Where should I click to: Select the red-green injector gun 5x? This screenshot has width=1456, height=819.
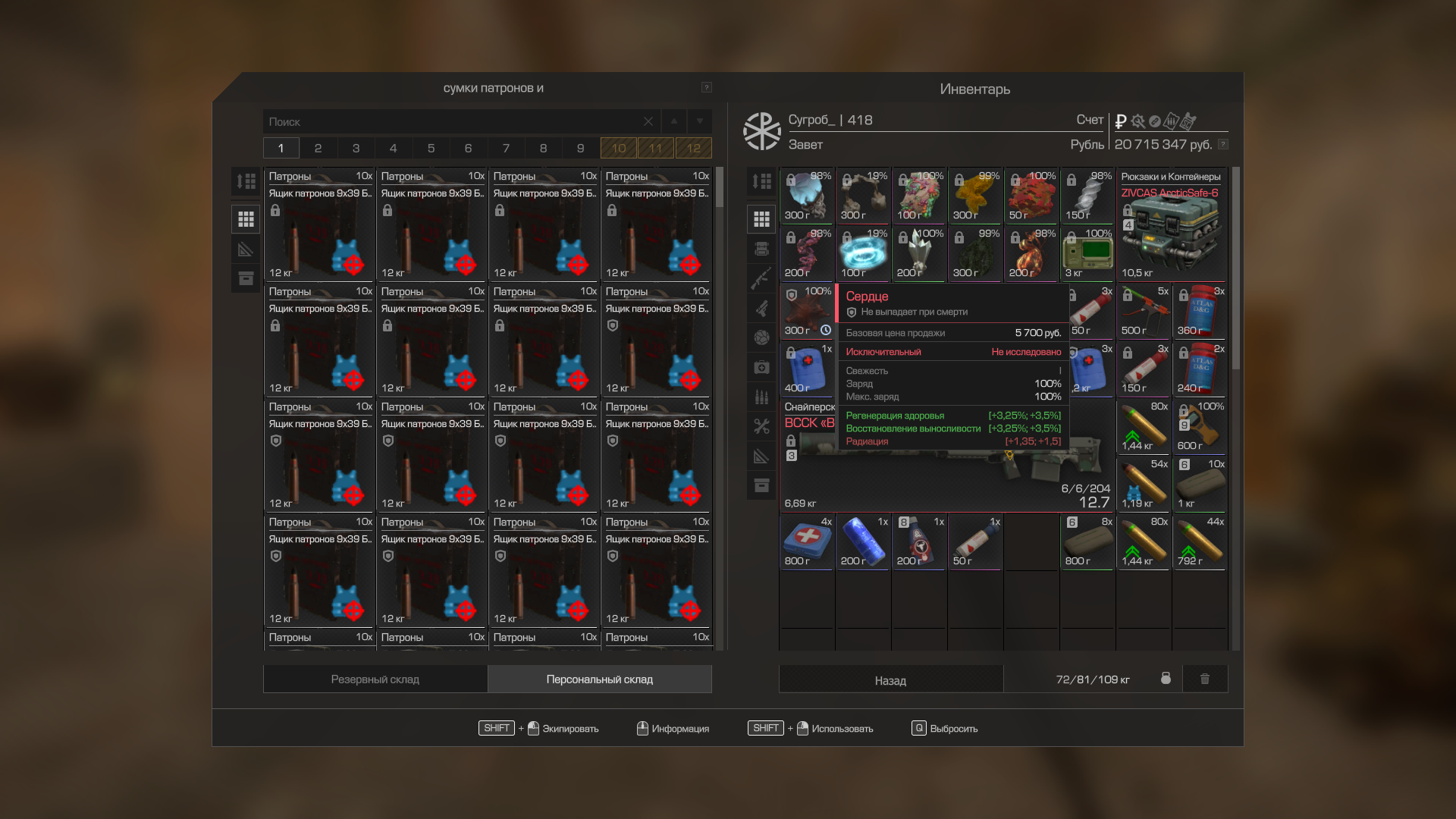(1144, 311)
